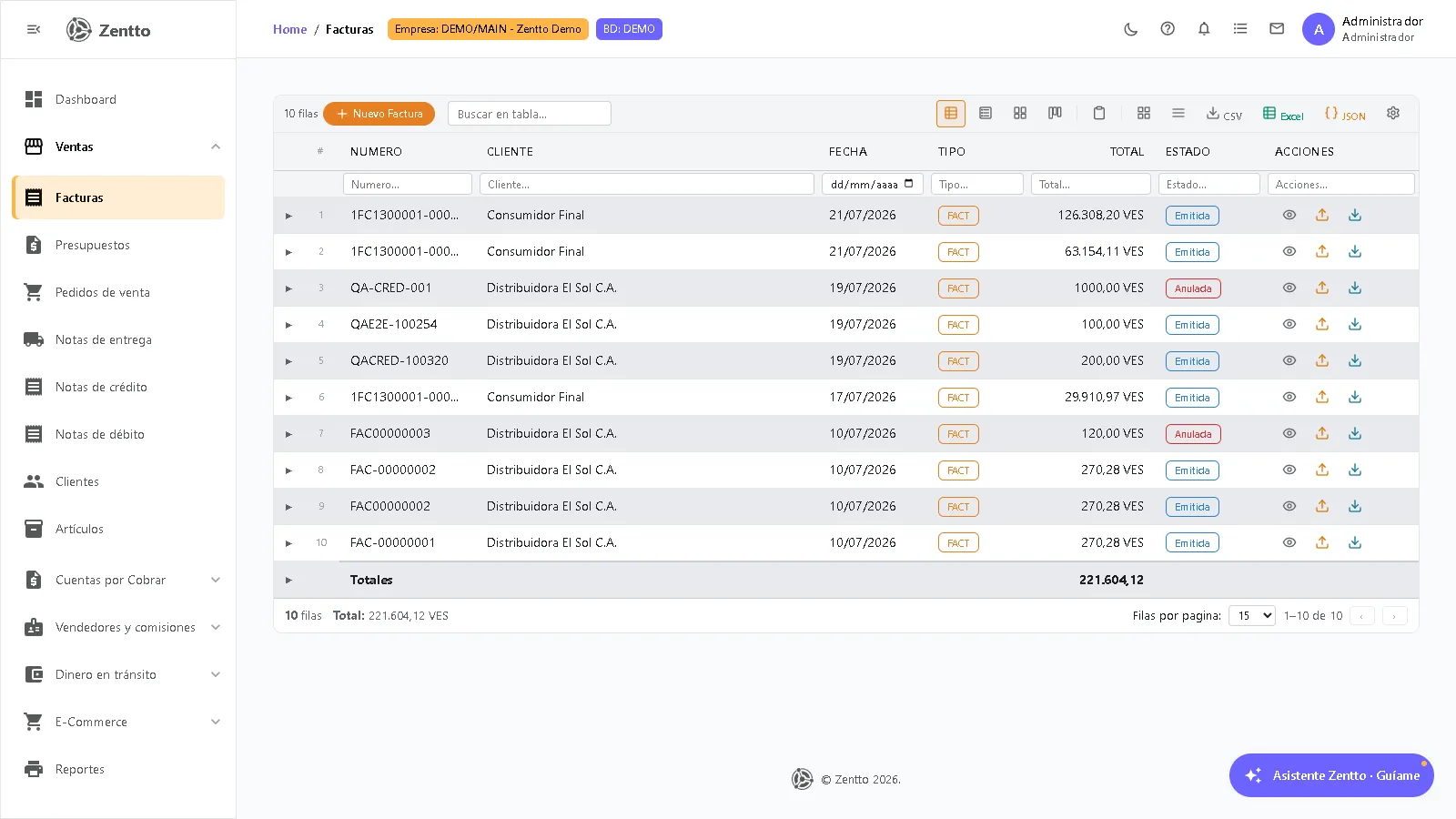This screenshot has height=819, width=1456.
Task: Open the notifications bell
Action: tap(1204, 29)
